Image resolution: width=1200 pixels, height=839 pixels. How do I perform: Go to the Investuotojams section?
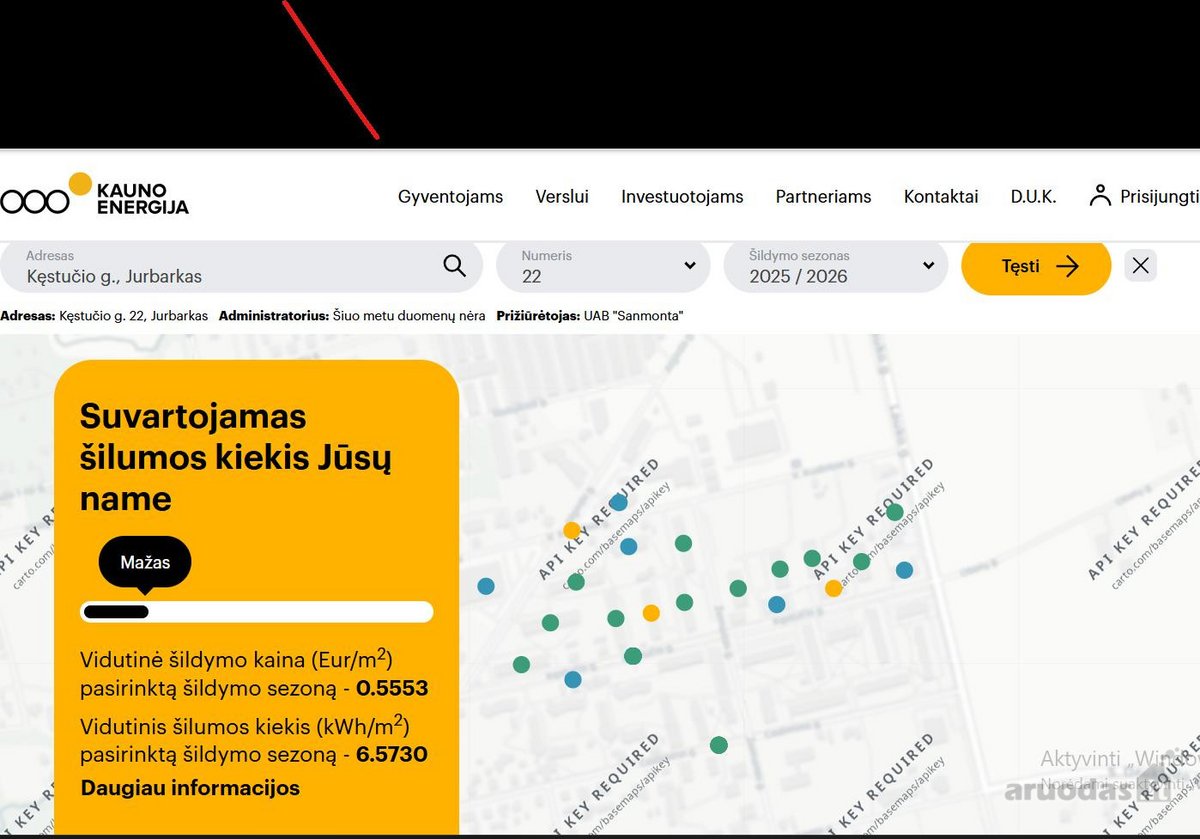point(682,197)
